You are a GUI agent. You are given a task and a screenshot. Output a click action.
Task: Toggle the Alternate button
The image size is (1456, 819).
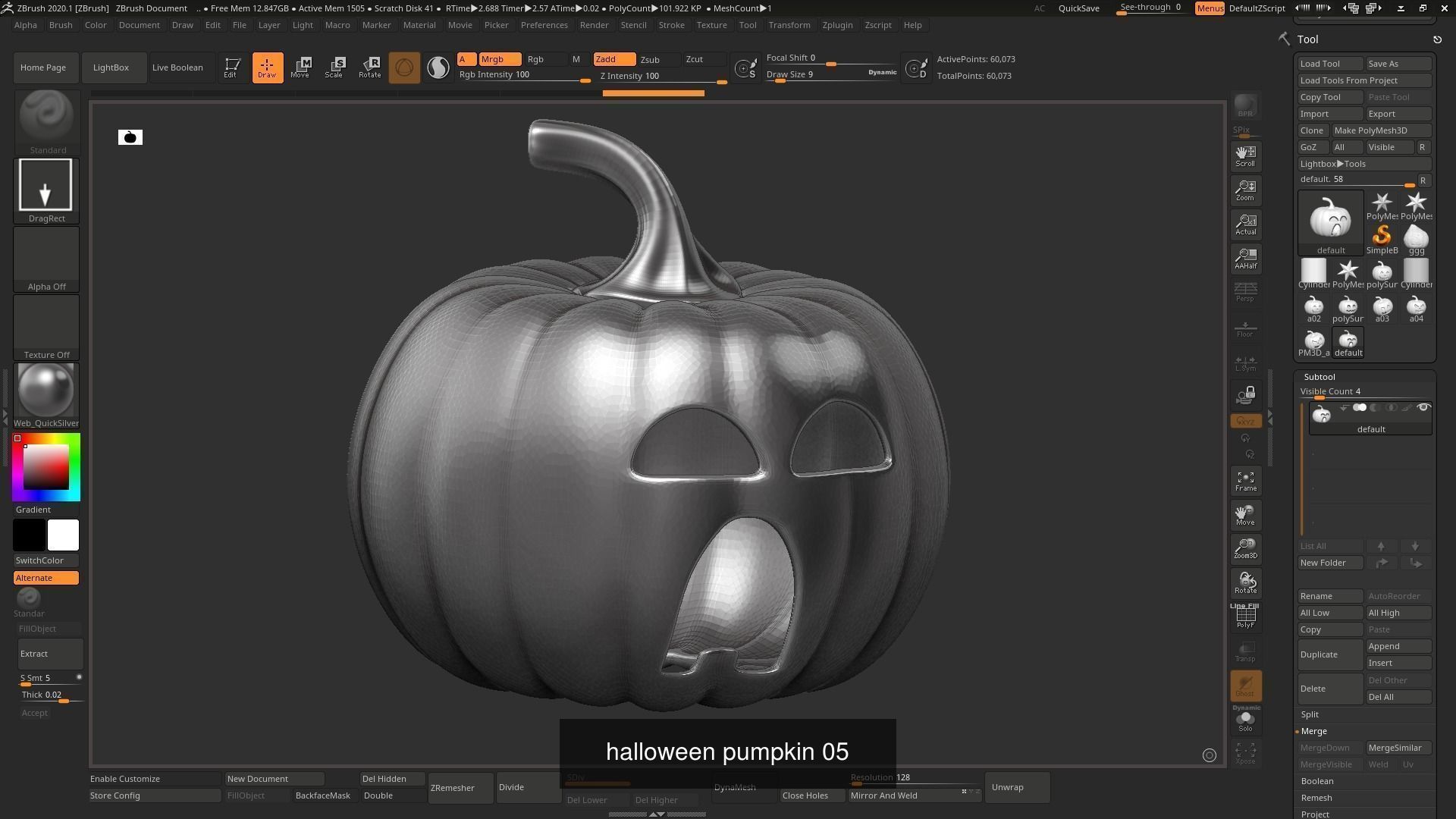click(x=46, y=578)
